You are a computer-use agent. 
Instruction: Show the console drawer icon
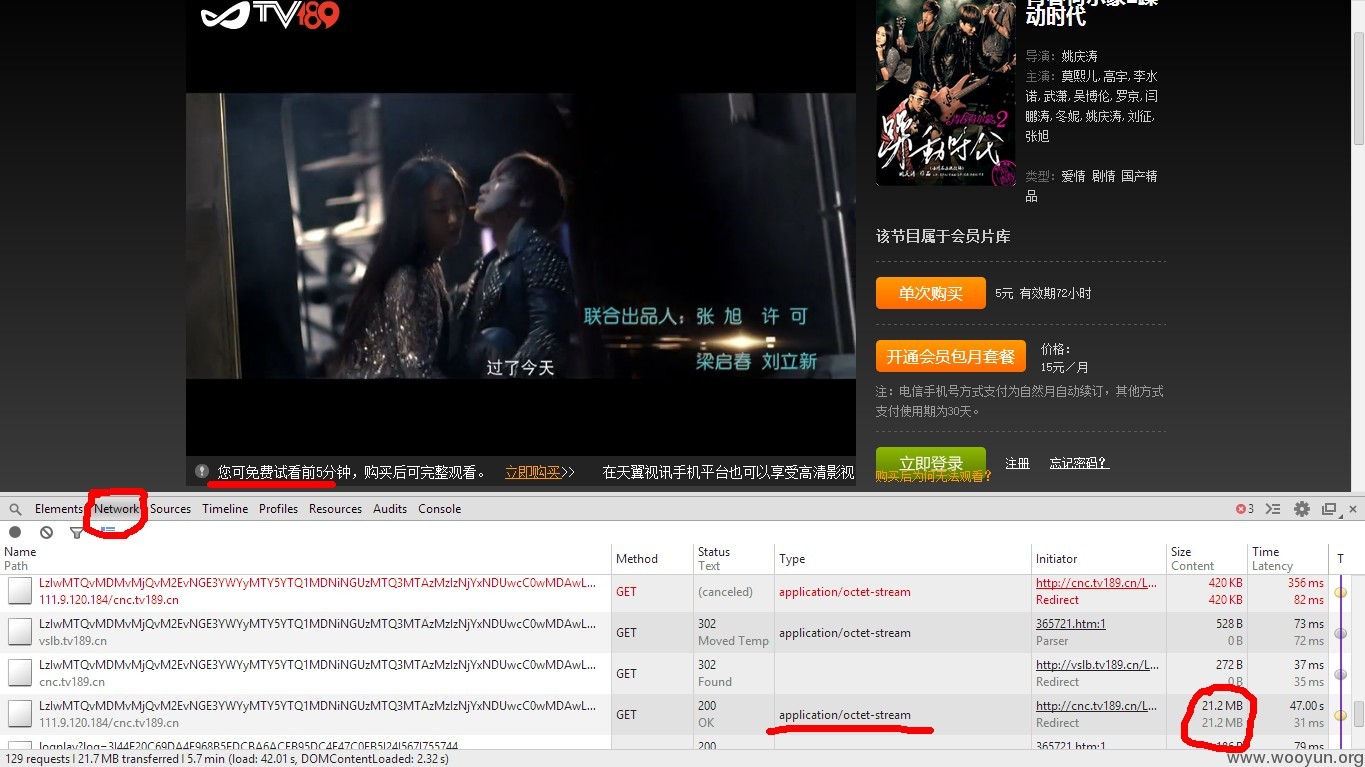(x=1273, y=509)
